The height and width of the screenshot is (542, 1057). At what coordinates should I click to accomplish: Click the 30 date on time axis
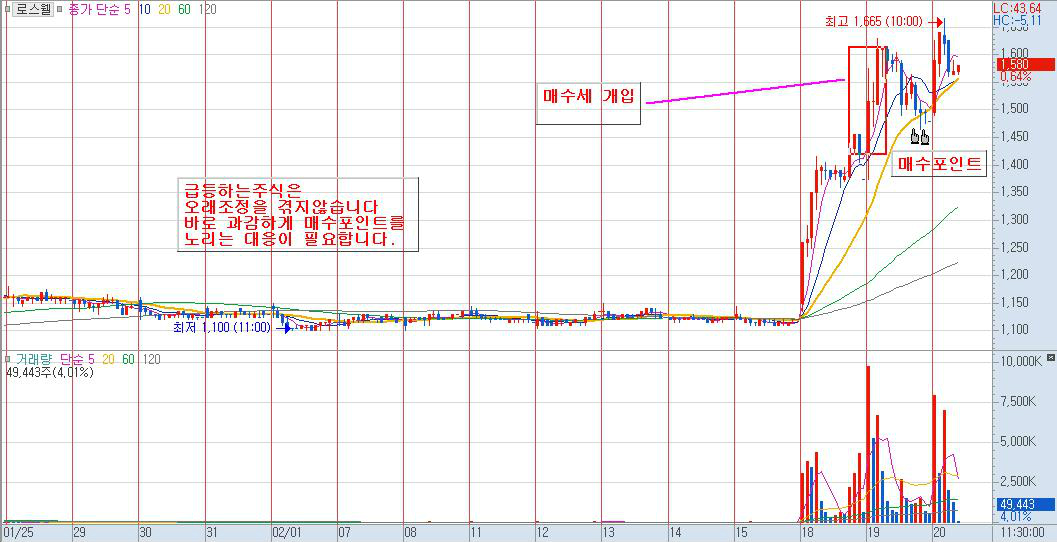(x=146, y=533)
